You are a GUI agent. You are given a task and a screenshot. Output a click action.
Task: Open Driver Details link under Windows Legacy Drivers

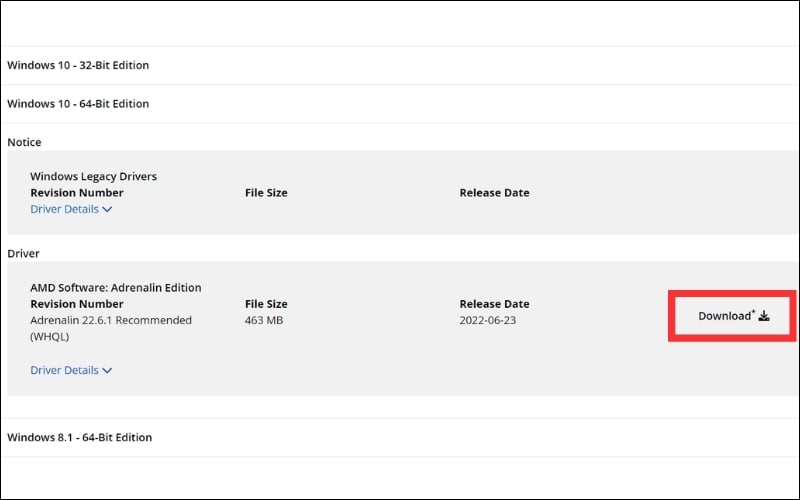pos(65,210)
